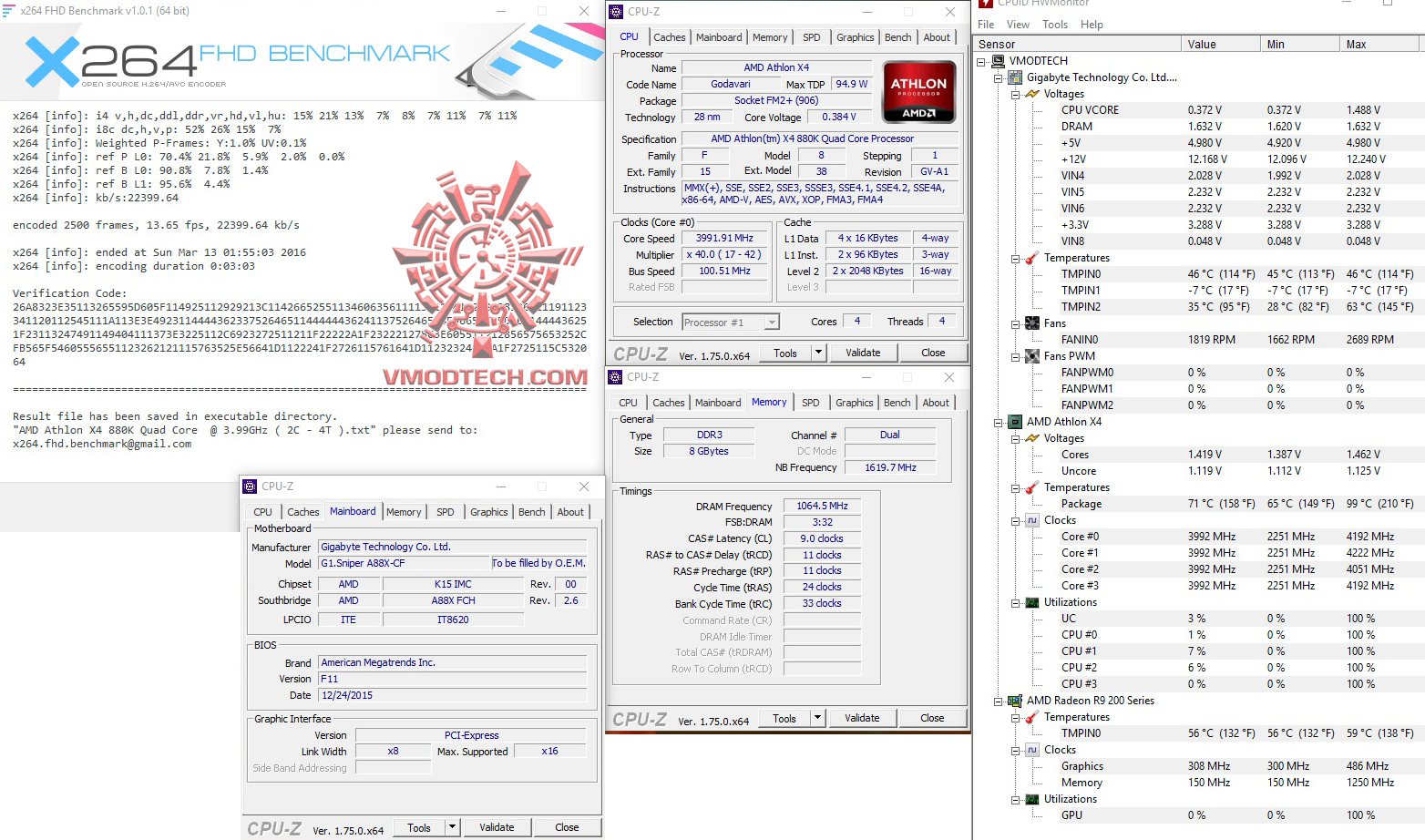1425x840 pixels.
Task: Switch to Graphics tab in CPU-Z Mainboard-tab window
Action: [x=489, y=512]
